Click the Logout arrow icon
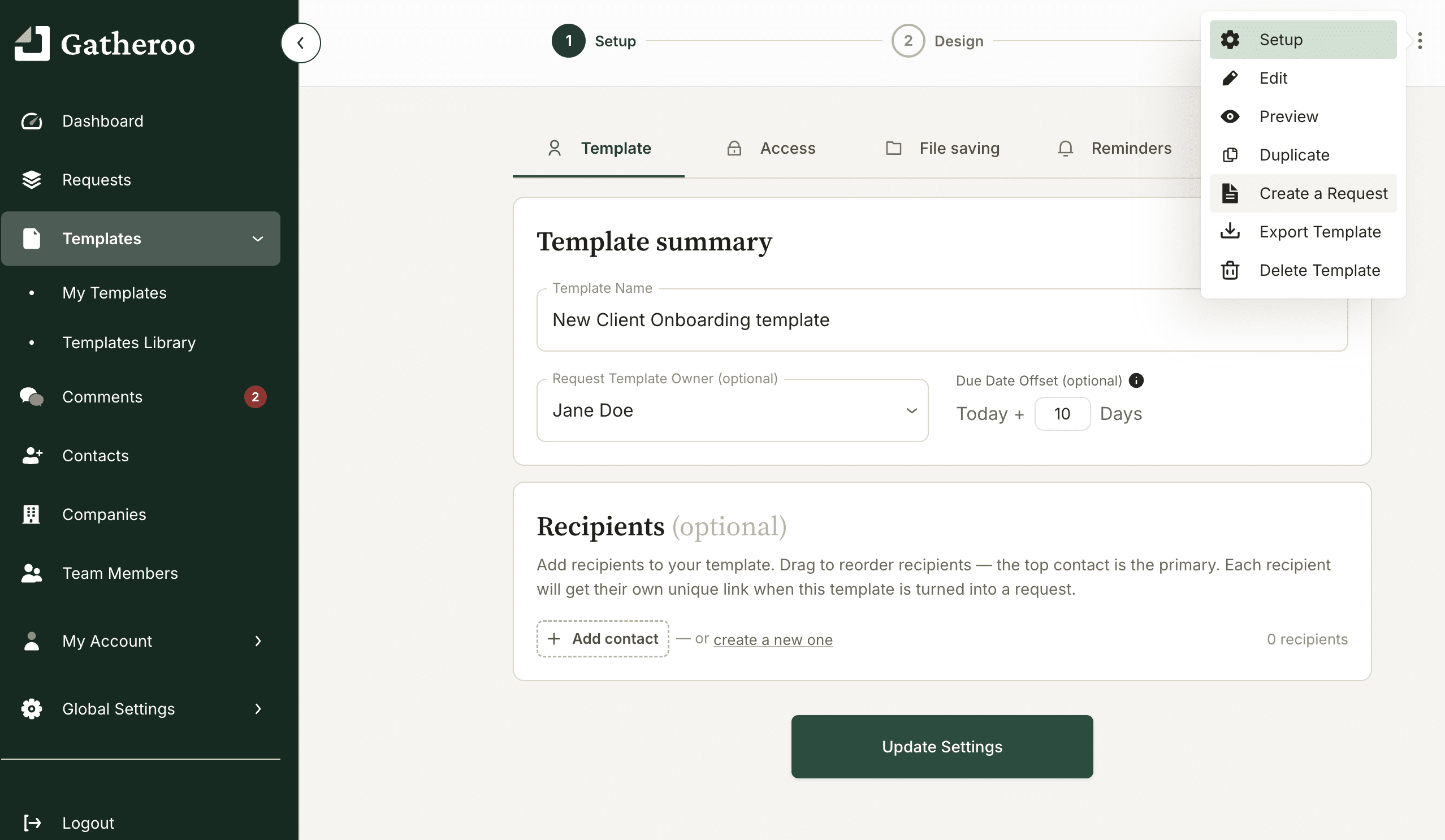This screenshot has height=840, width=1445. pos(32,823)
